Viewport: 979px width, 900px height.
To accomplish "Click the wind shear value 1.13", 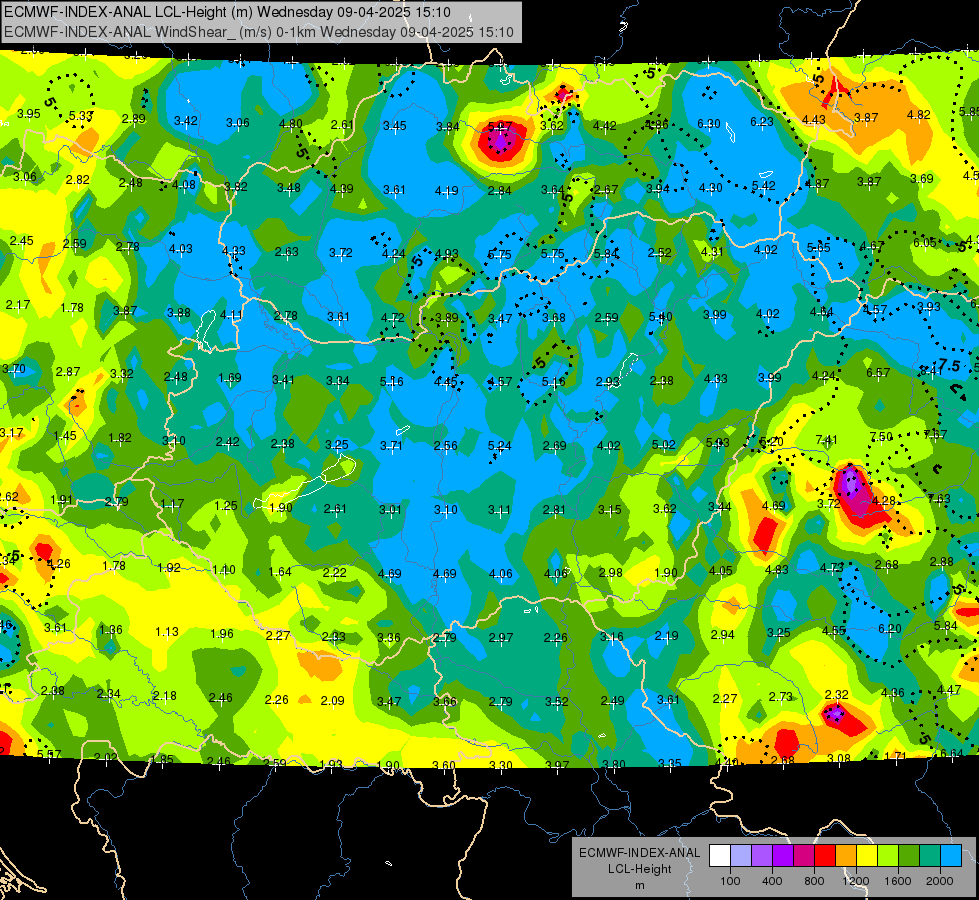I will [x=167, y=631].
